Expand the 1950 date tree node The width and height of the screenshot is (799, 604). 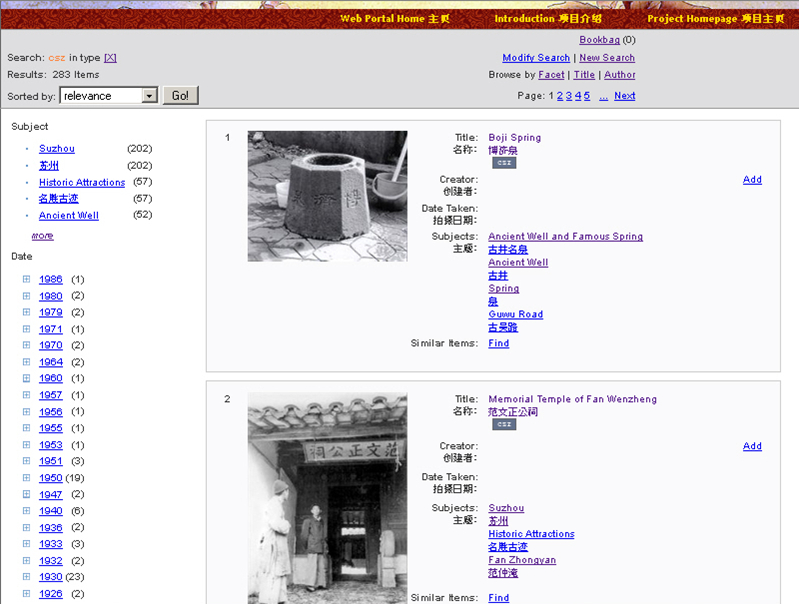coord(26,478)
